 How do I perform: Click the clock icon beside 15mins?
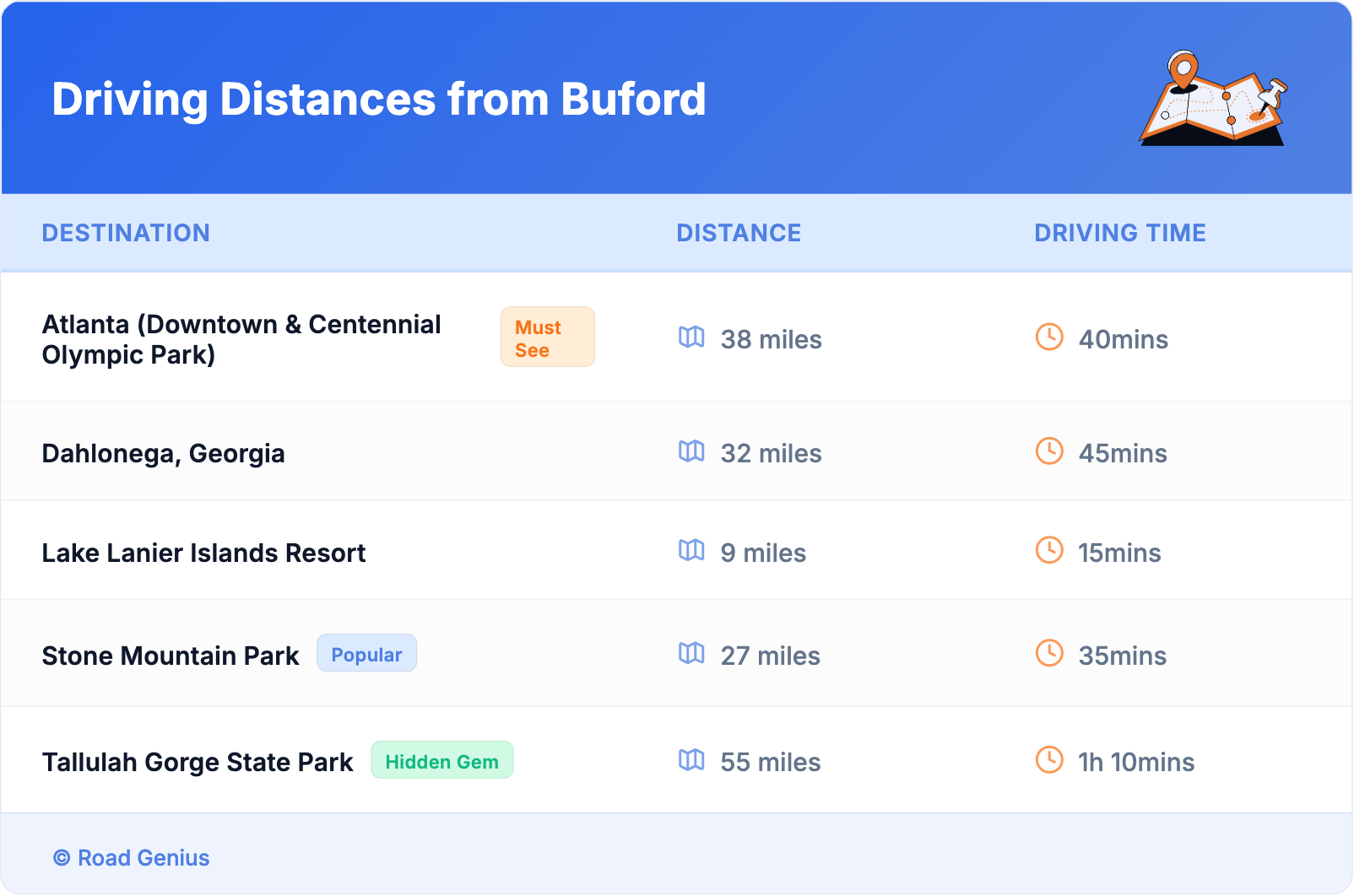point(1049,551)
